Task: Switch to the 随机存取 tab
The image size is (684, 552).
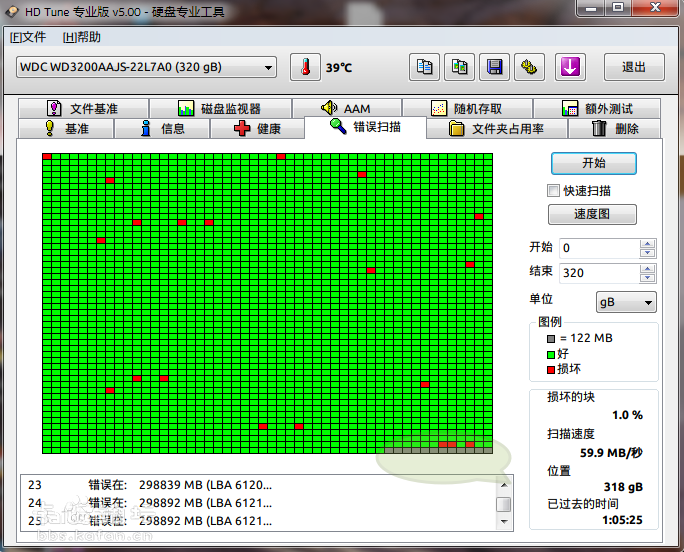Action: 467,108
